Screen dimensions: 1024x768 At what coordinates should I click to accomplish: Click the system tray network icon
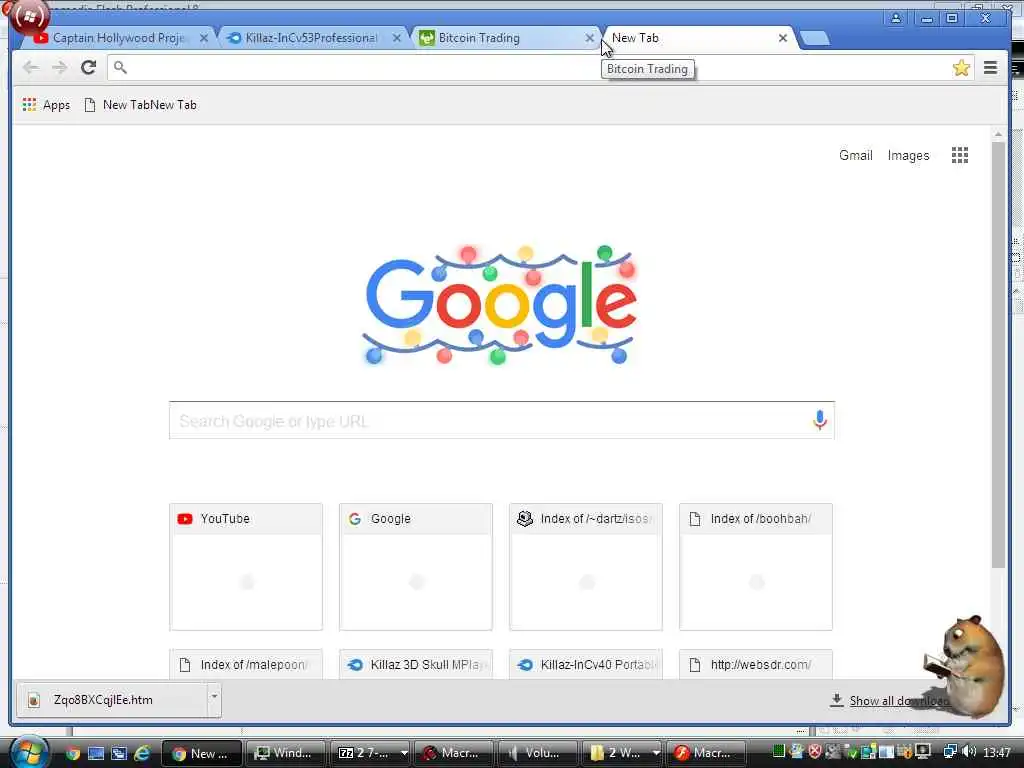coord(950,752)
